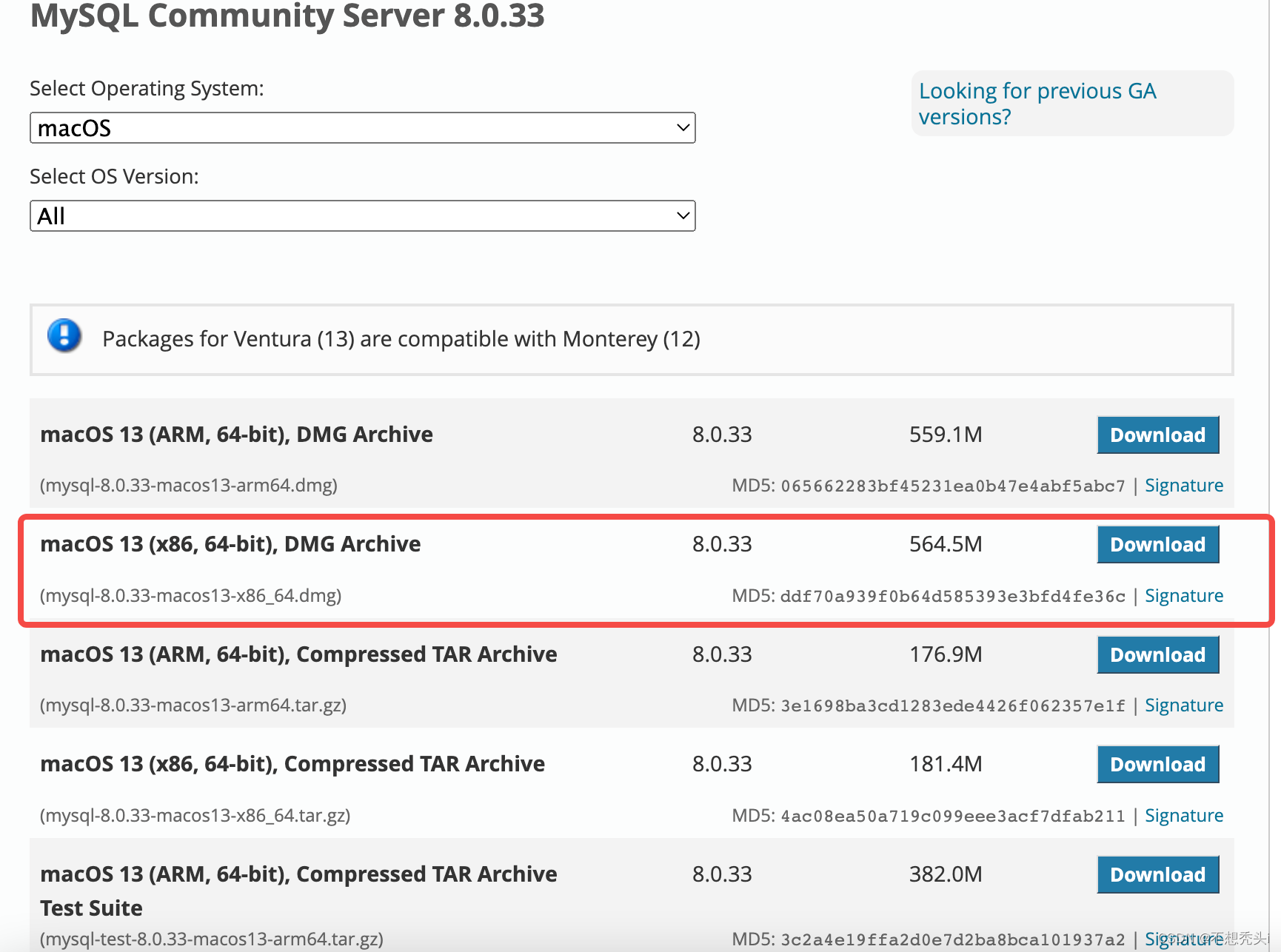Open Looking for previous GA versions link
This screenshot has width=1281, height=952.
[1037, 104]
